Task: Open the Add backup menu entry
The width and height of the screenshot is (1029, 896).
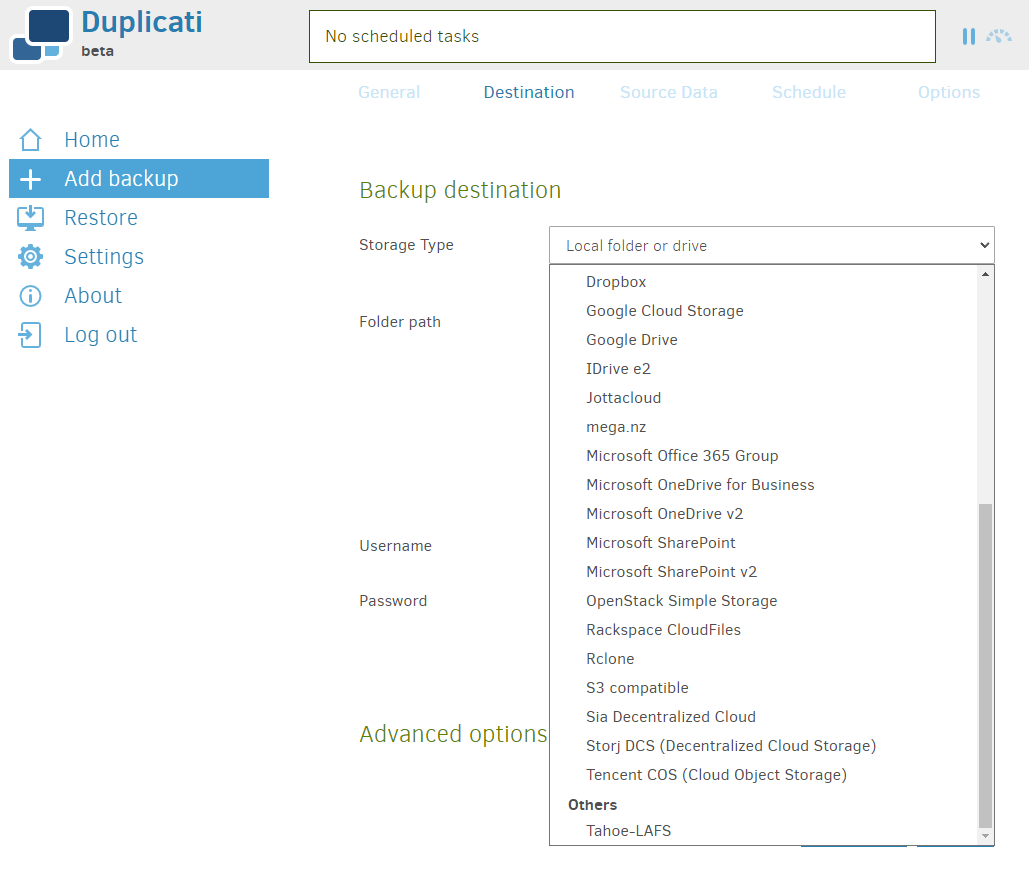Action: click(139, 179)
